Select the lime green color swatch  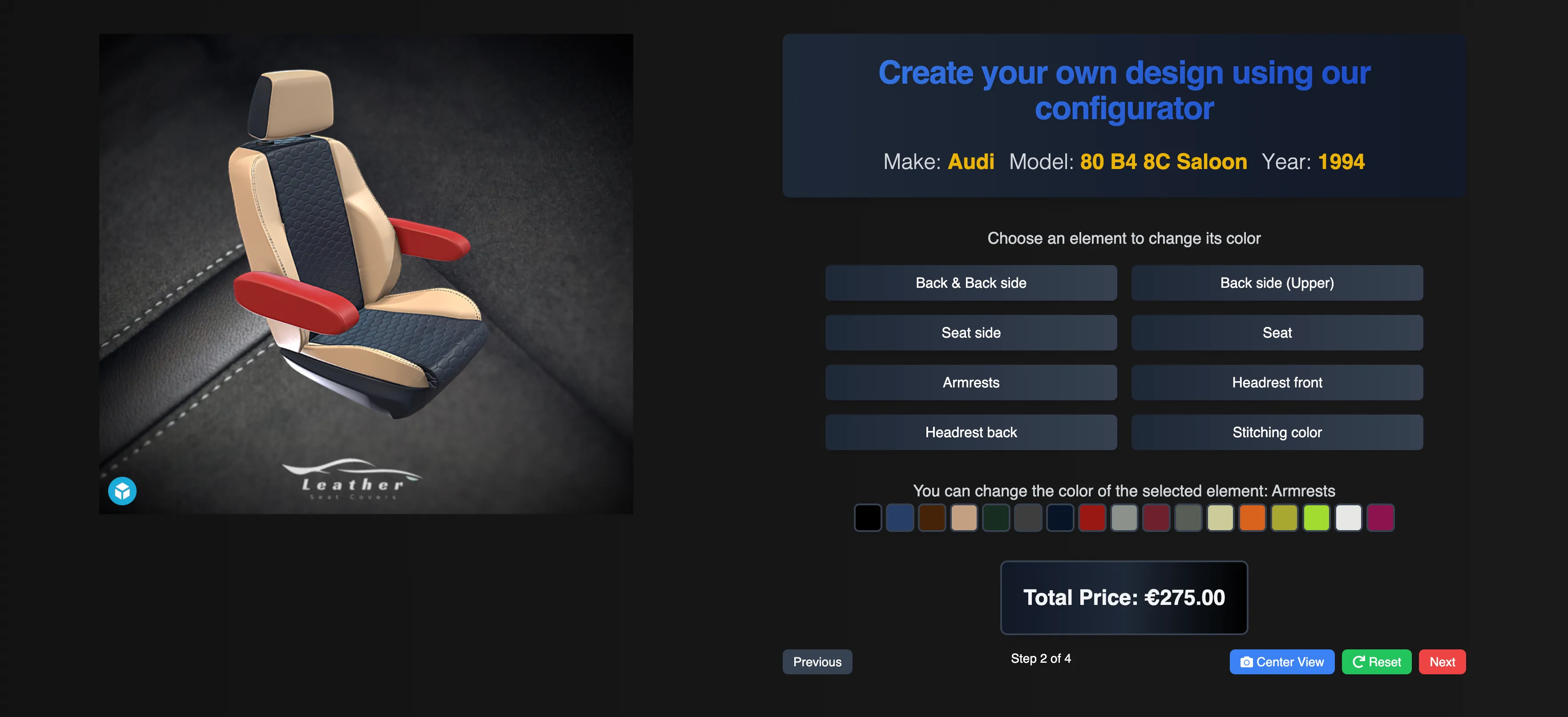1316,517
